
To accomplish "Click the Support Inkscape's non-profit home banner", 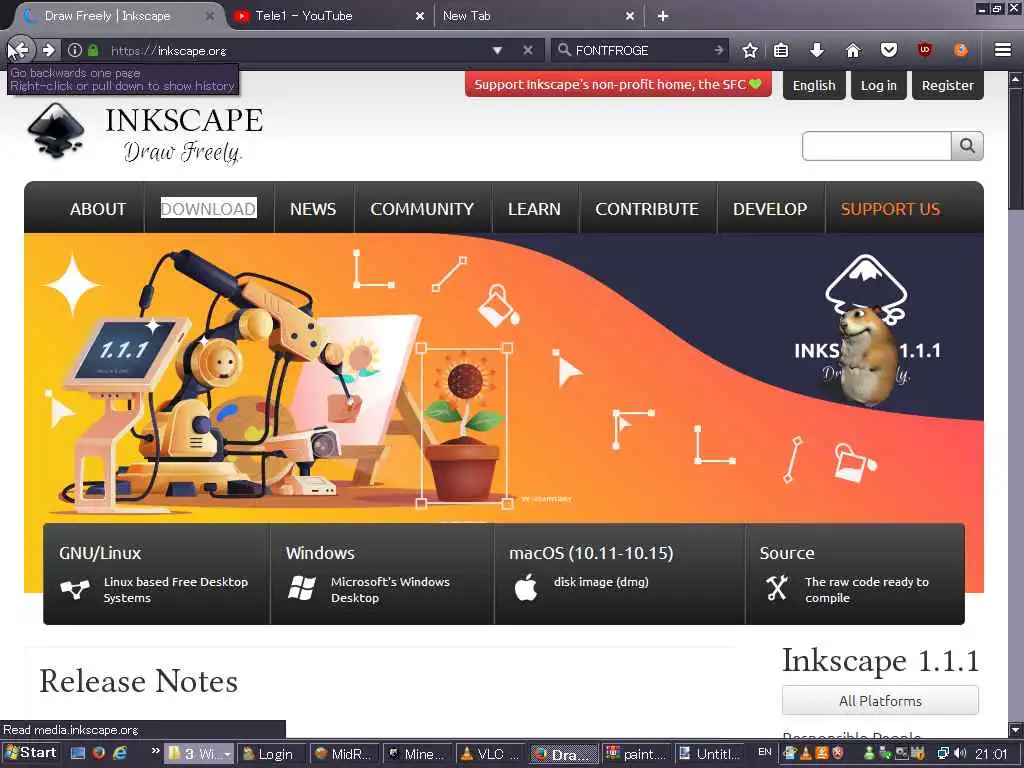I will click(x=618, y=84).
